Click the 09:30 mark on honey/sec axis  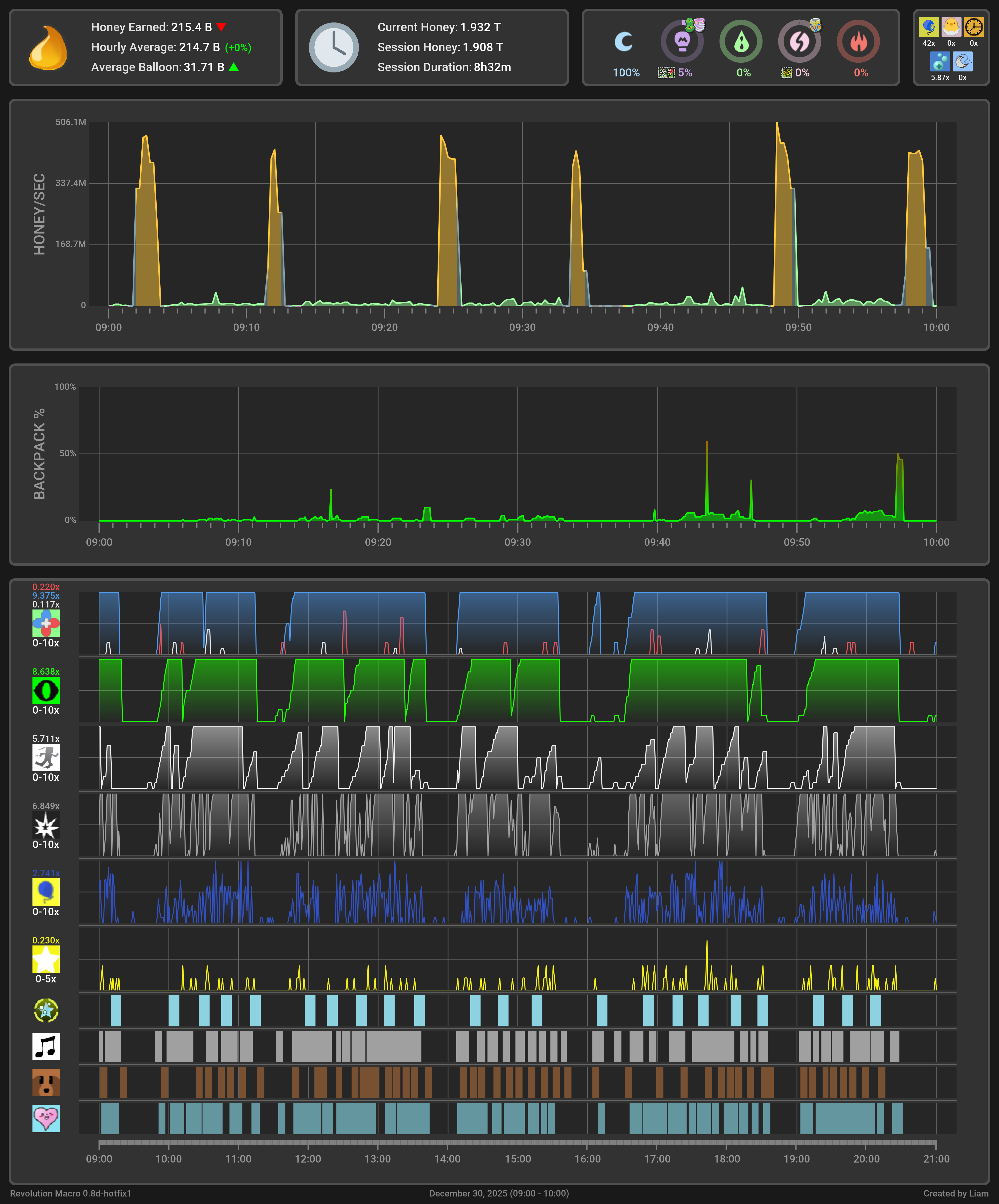[x=522, y=327]
